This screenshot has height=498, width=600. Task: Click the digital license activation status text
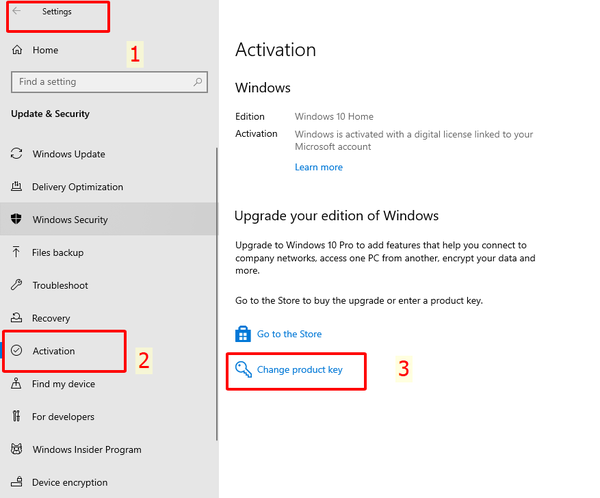tap(414, 140)
